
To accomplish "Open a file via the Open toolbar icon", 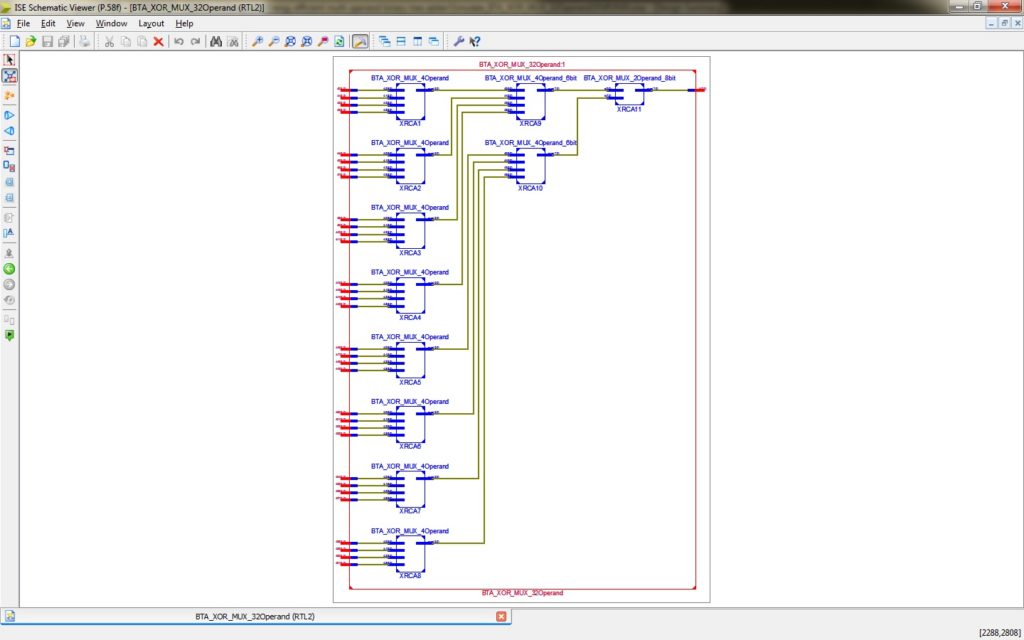I will (30, 41).
